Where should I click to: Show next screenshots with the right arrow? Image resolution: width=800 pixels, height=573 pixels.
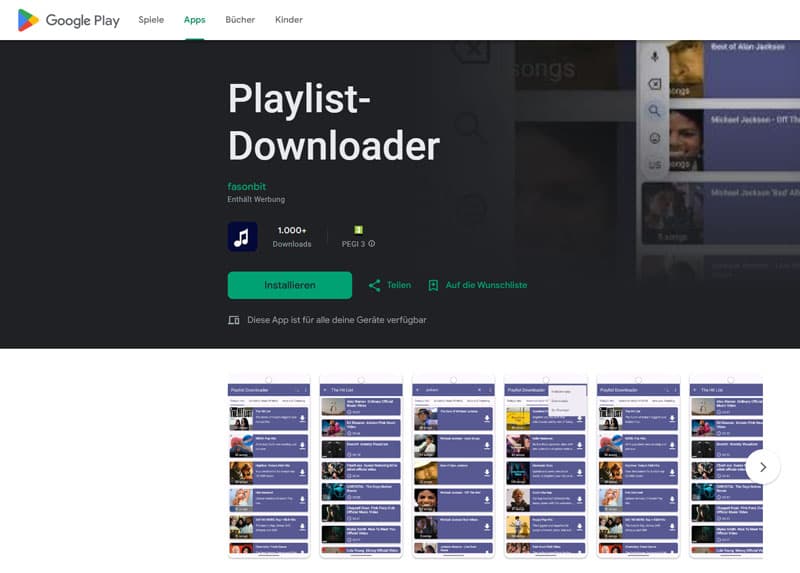pyautogui.click(x=763, y=467)
